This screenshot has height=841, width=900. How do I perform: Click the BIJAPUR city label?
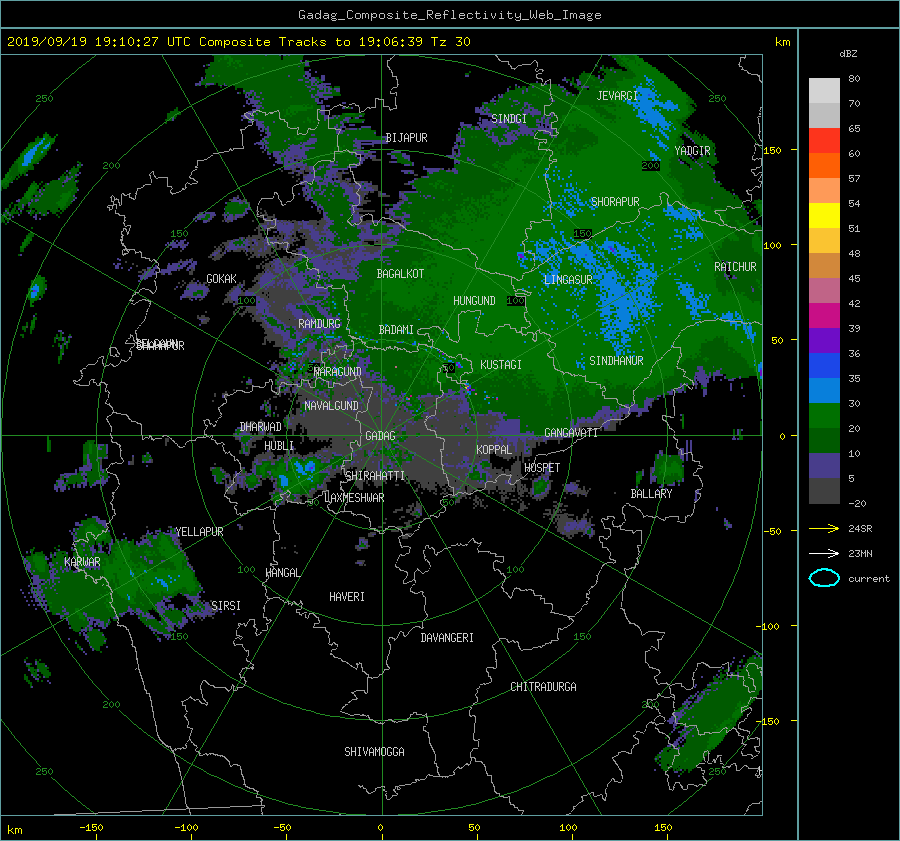(x=406, y=138)
